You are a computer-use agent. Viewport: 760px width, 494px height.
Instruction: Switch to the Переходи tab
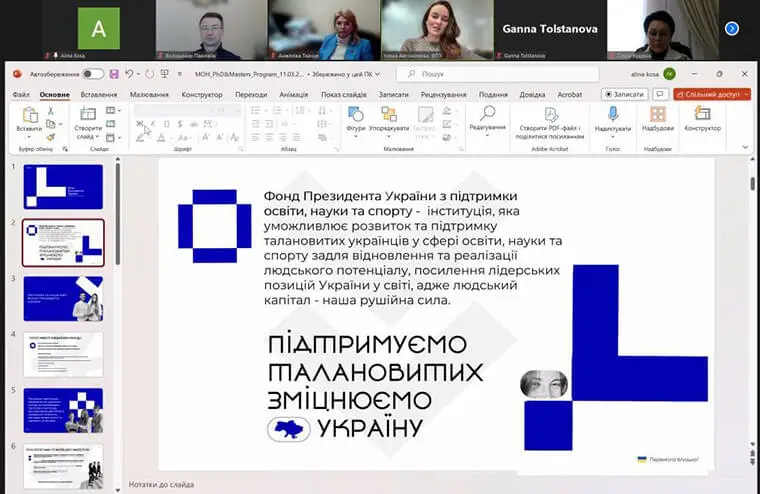[251, 95]
